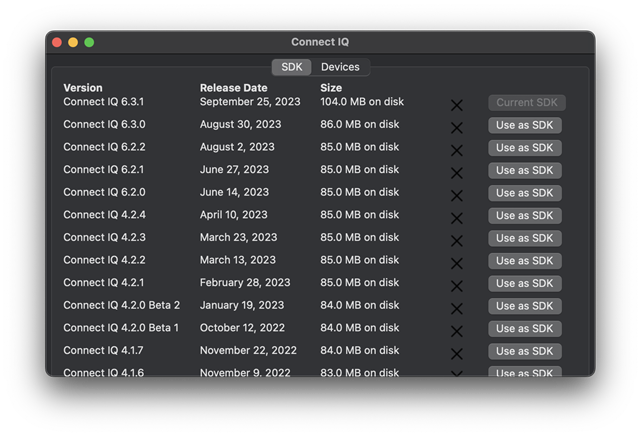Click the September 25, 2023 date
Viewport: 640px width, 436px height.
(250, 102)
